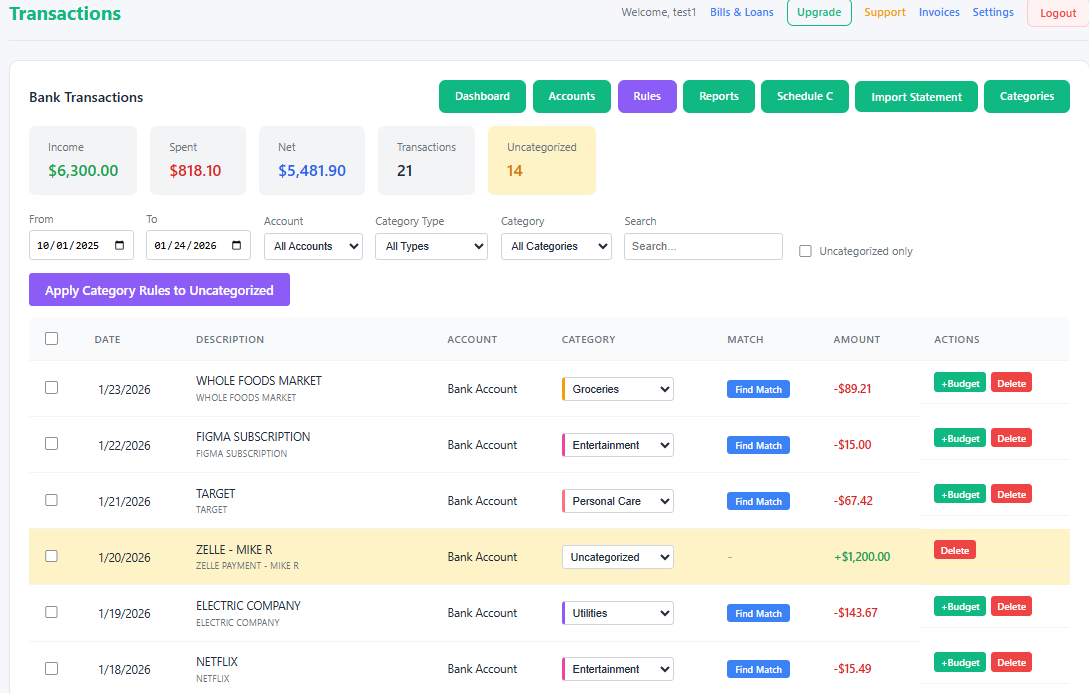Focus the Search transactions field

[x=703, y=247]
